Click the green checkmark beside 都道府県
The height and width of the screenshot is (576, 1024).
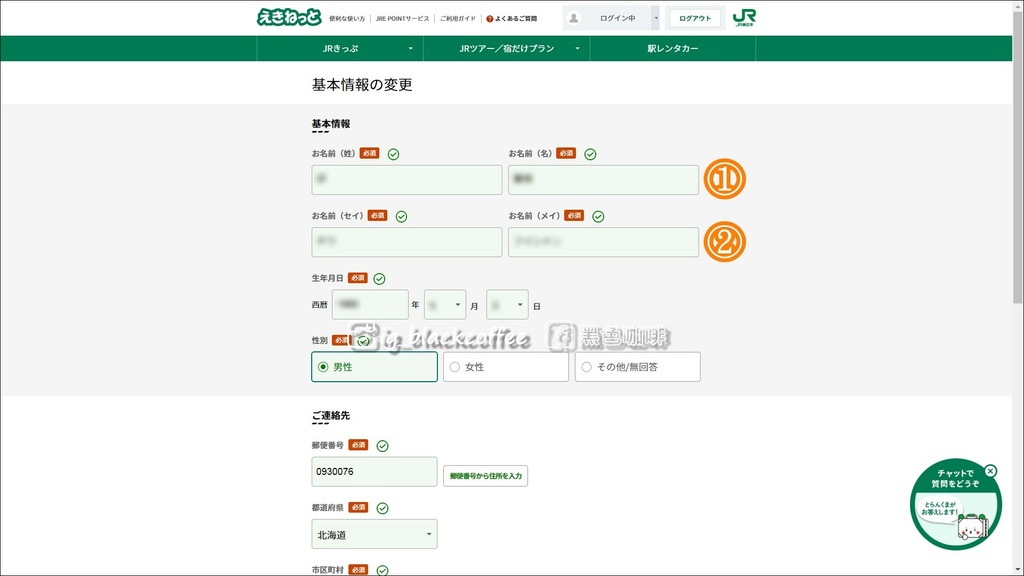tap(383, 508)
